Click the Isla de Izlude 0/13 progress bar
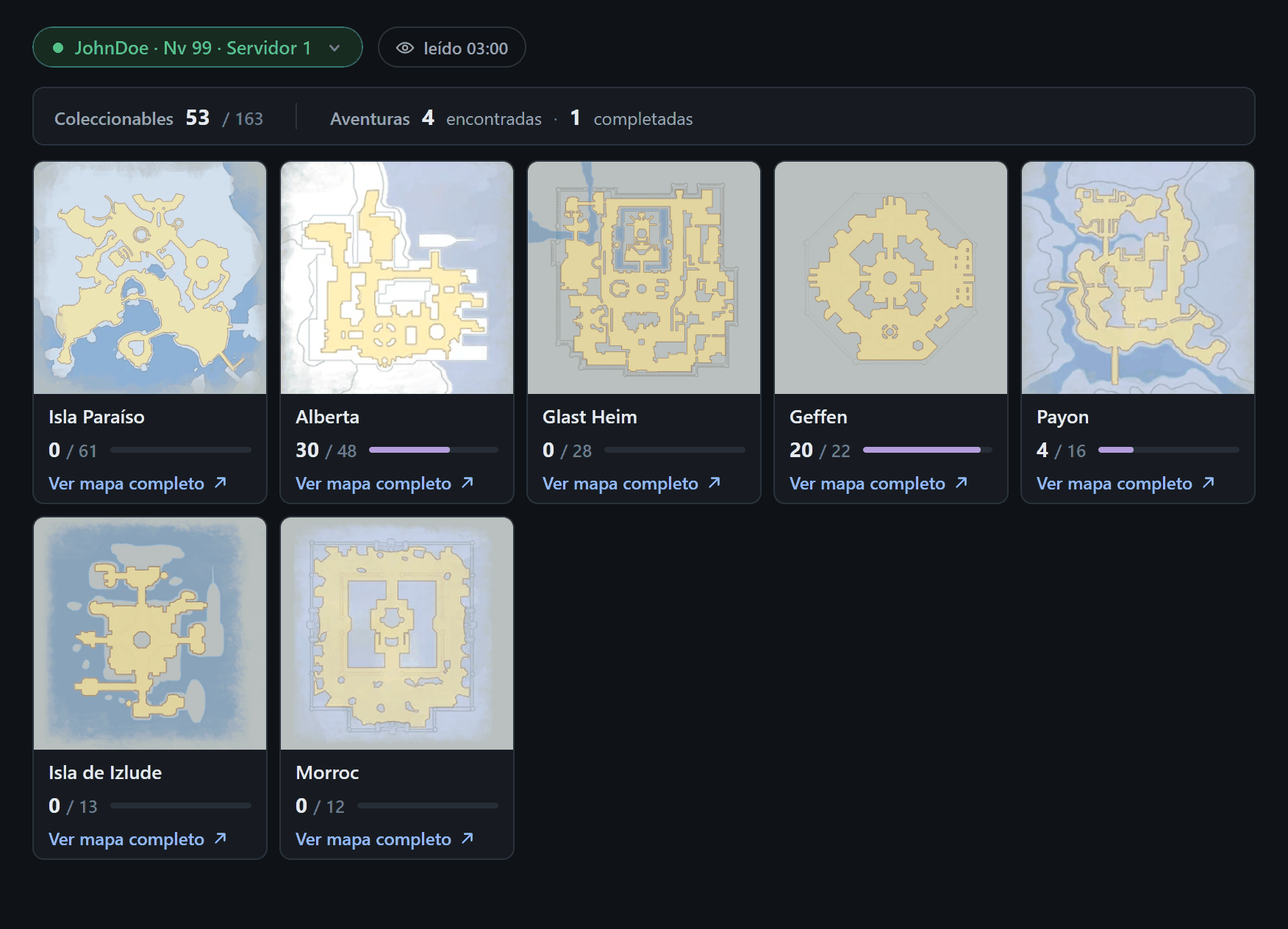 tap(181, 806)
